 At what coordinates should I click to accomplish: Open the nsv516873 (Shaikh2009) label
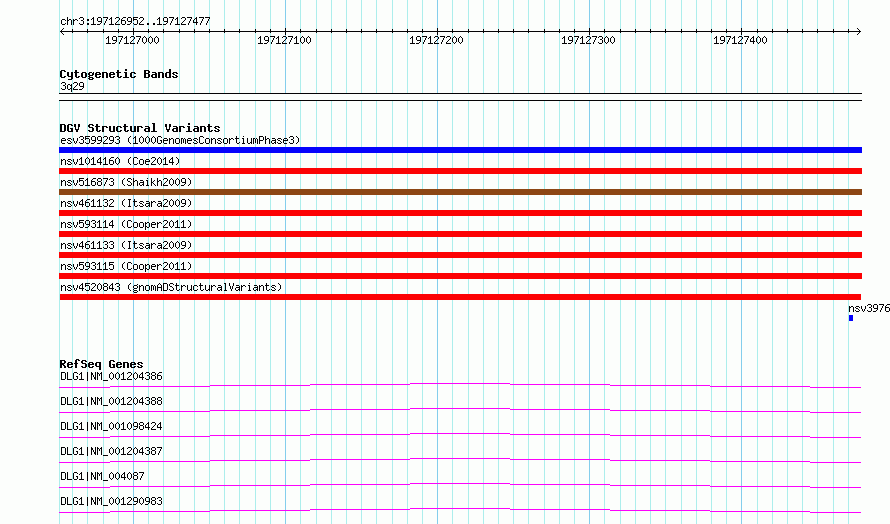tap(126, 182)
